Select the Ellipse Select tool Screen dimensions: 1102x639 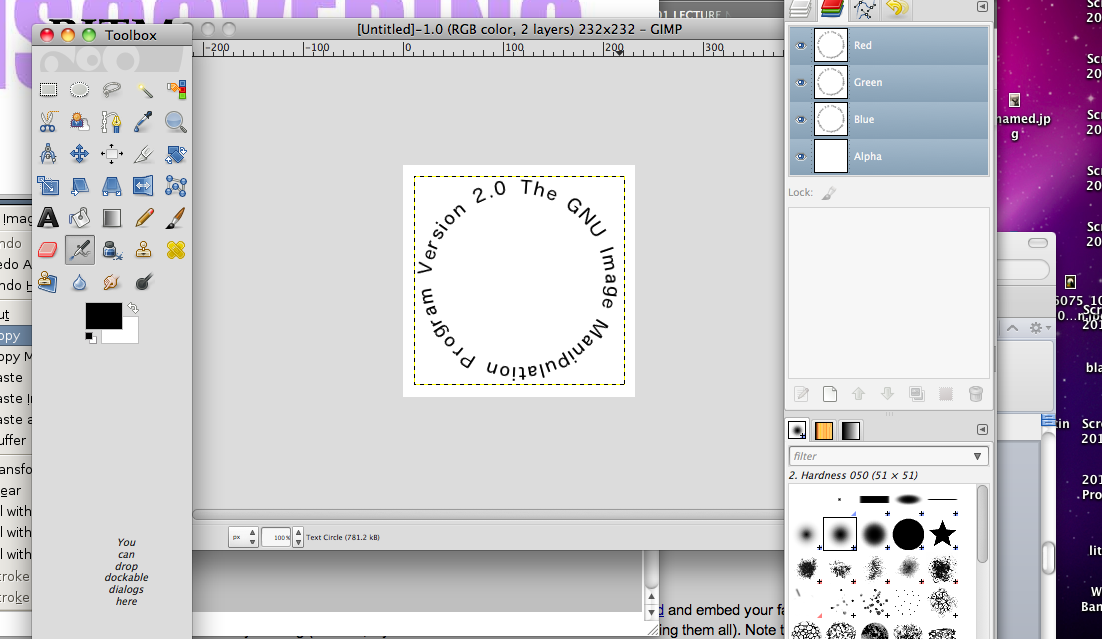79,89
